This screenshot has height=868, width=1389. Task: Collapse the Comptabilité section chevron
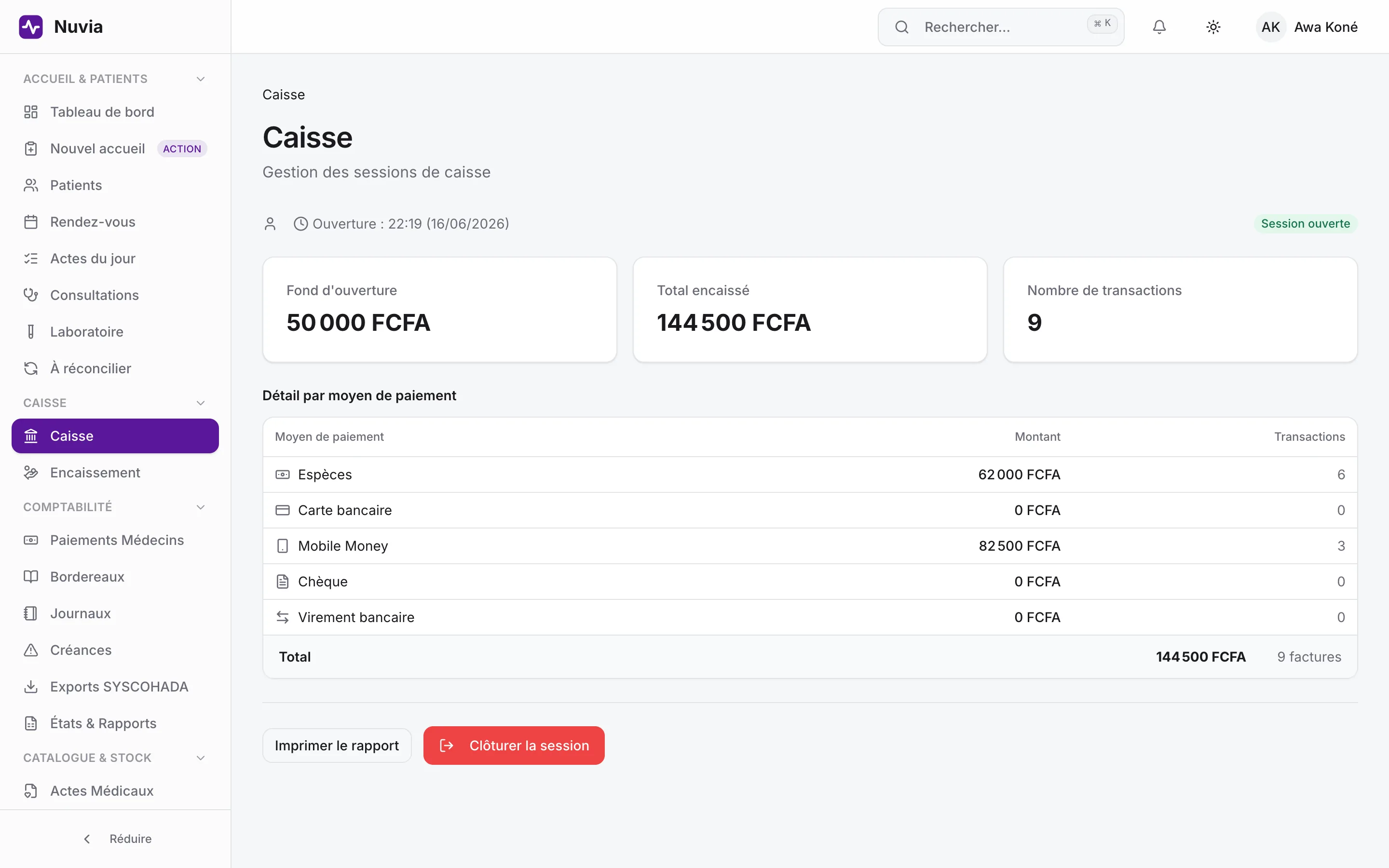click(200, 507)
